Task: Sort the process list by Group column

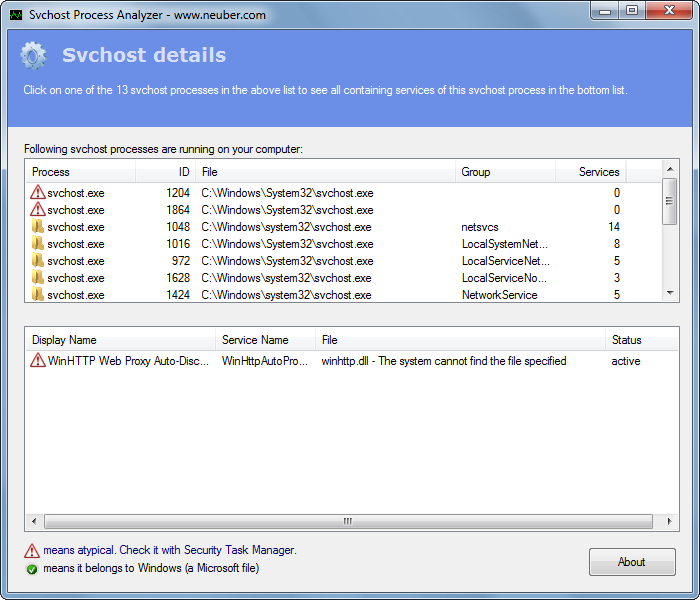Action: 505,172
